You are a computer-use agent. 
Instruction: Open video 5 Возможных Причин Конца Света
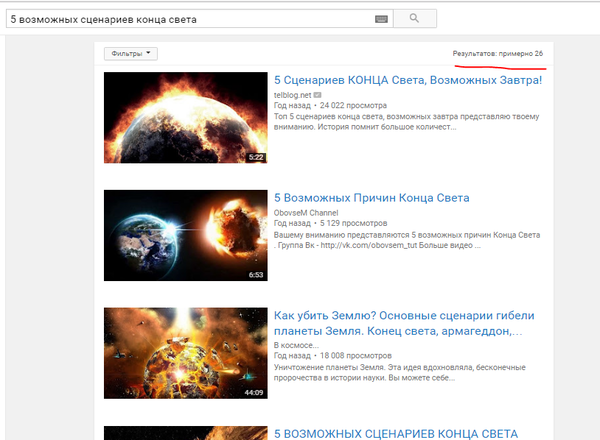pyautogui.click(x=371, y=198)
